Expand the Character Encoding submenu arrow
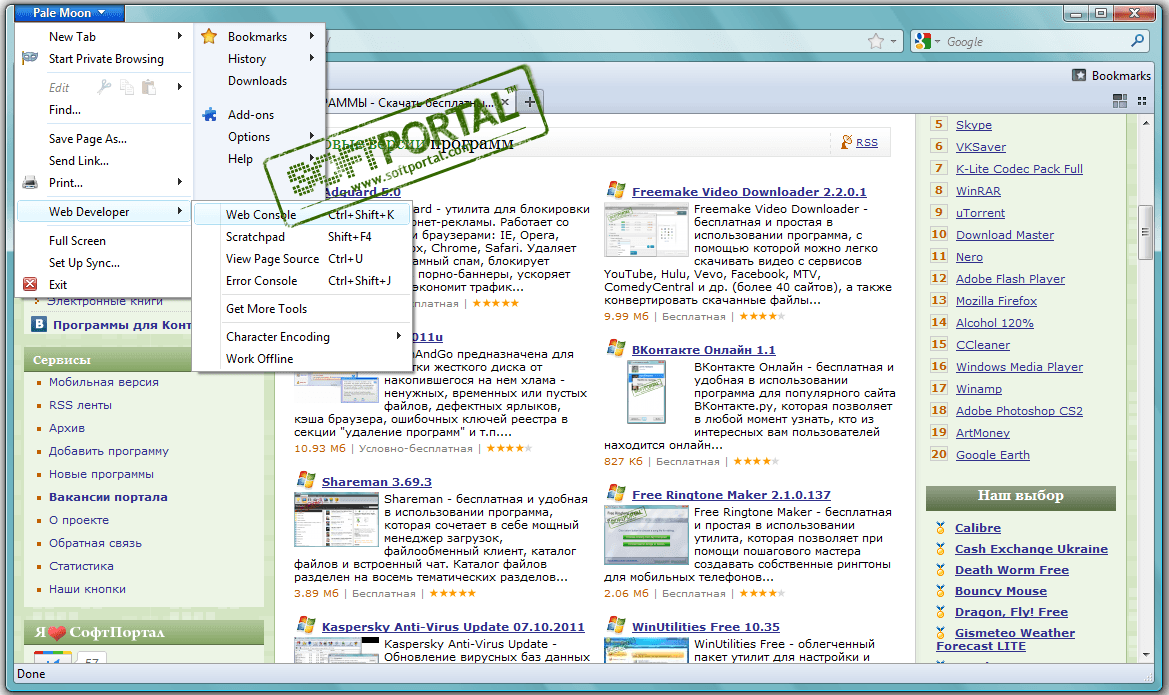Image resolution: width=1169 pixels, height=695 pixels. click(x=399, y=336)
